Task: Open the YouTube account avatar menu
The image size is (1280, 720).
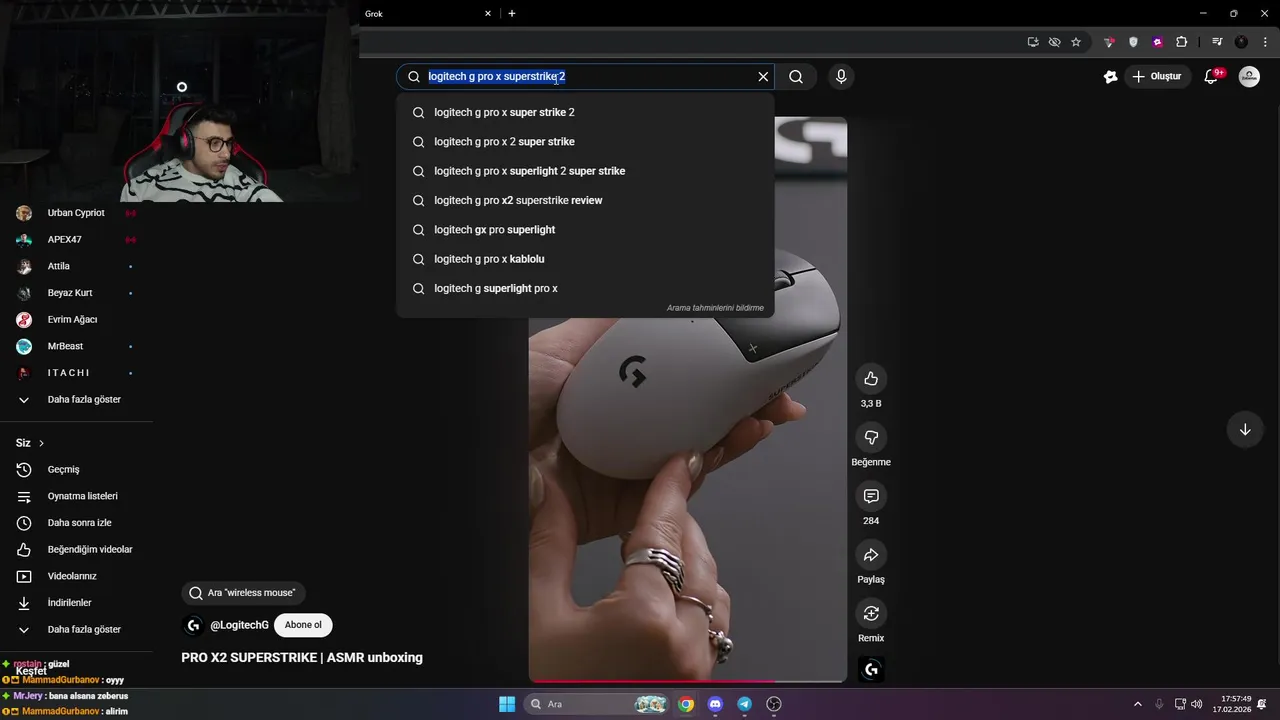Action: point(1249,76)
